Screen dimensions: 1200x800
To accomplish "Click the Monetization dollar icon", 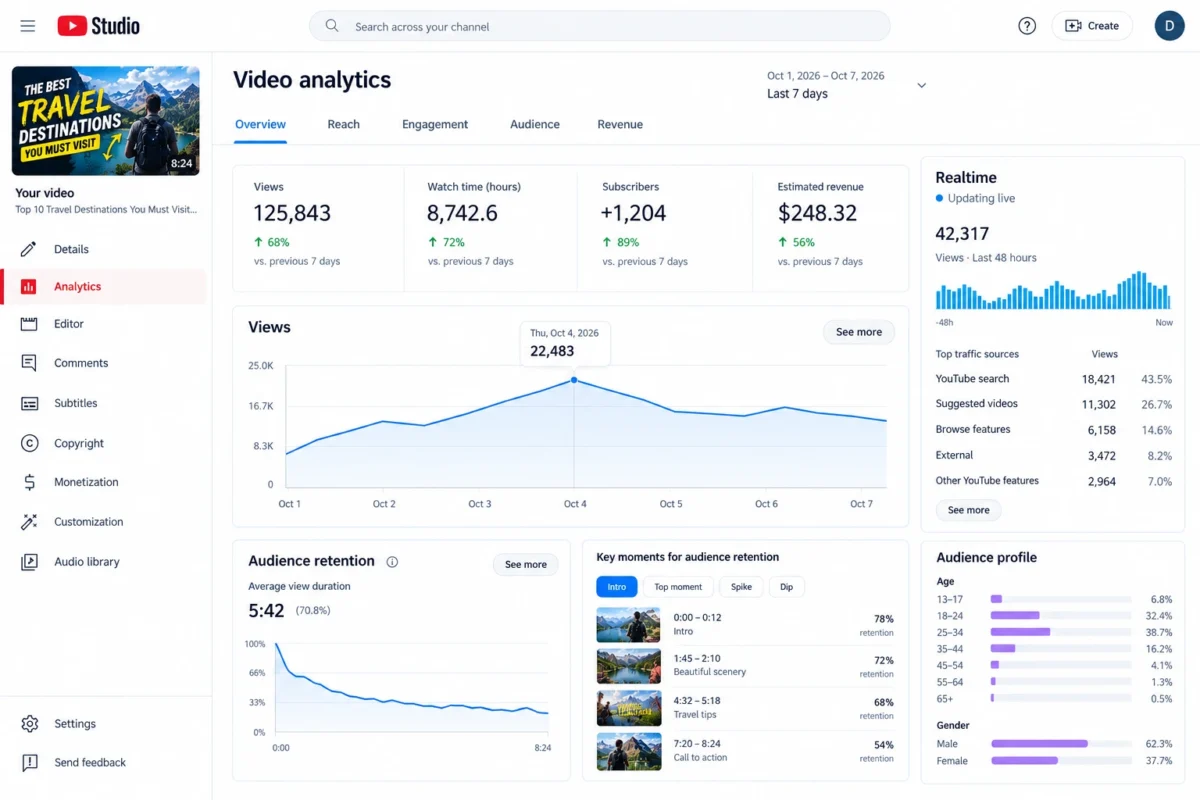I will point(29,482).
